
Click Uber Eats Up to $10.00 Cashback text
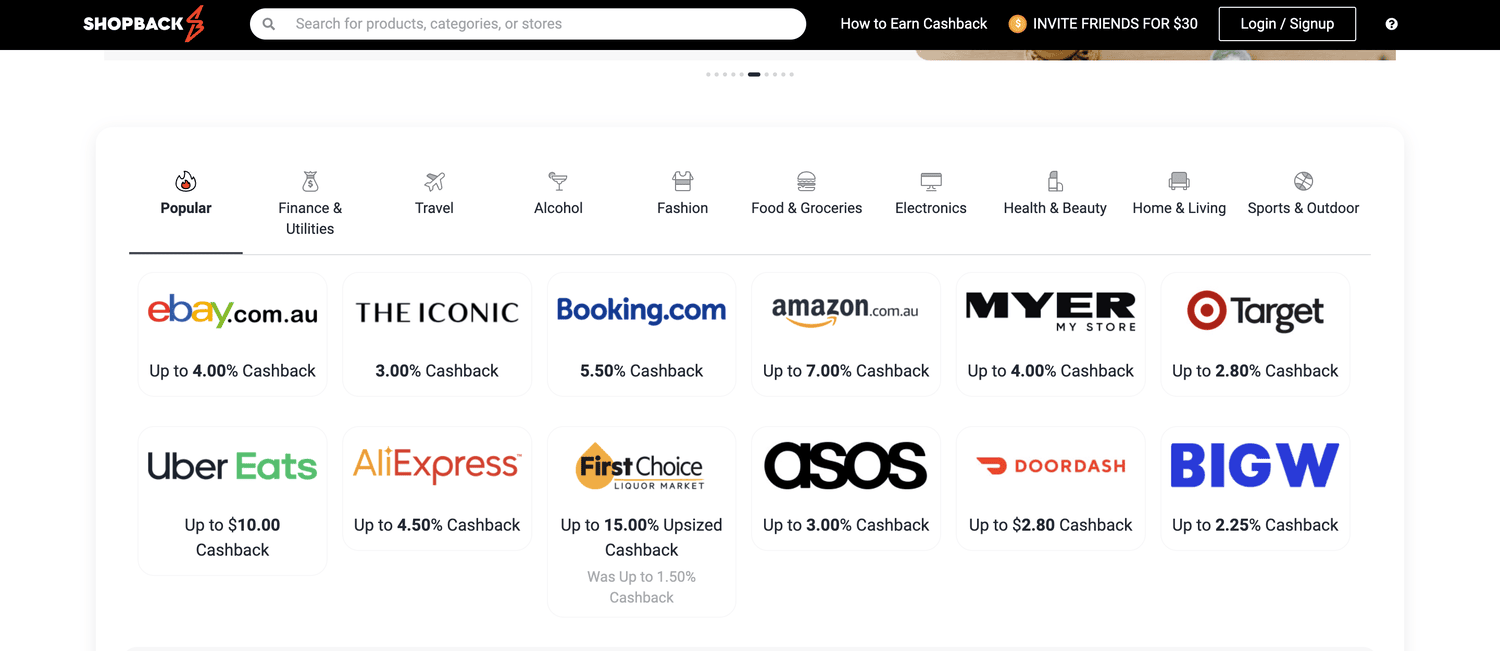[232, 537]
